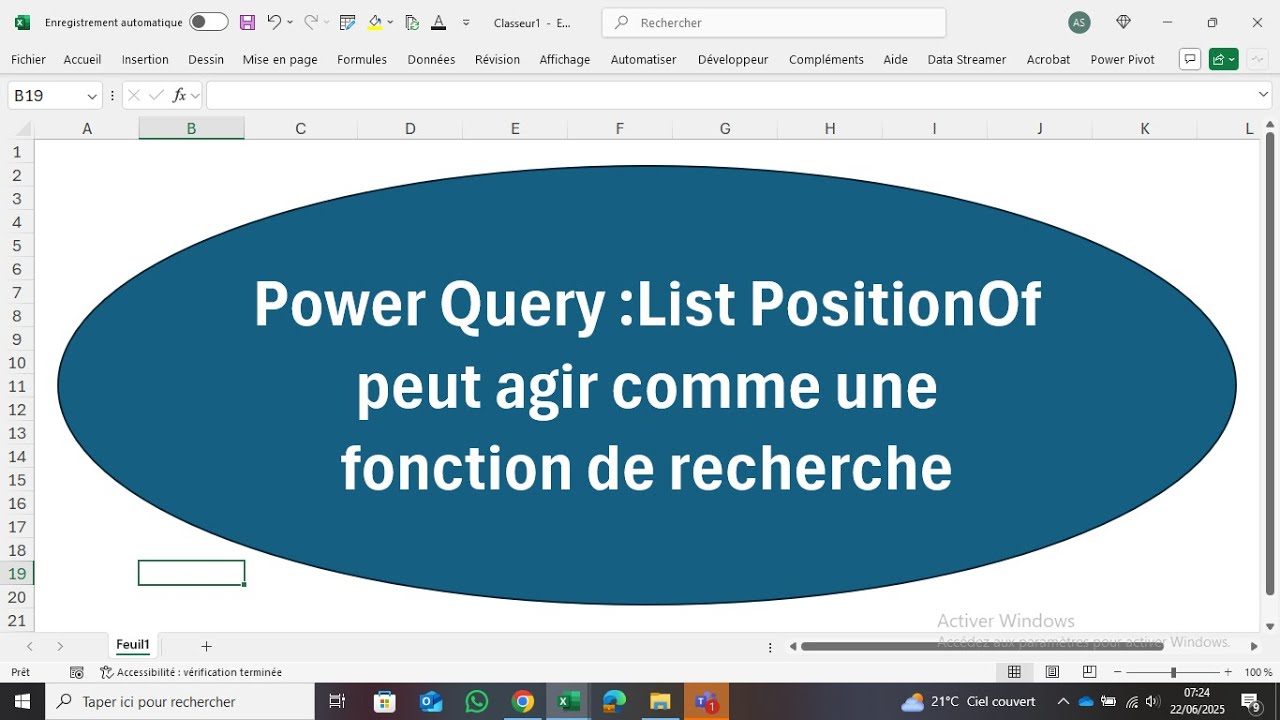Switch to the Révision tab
The width and height of the screenshot is (1280, 720).
pyautogui.click(x=497, y=59)
